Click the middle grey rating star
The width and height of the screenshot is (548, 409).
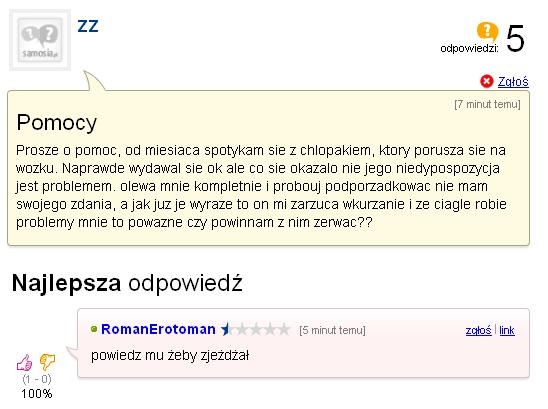coord(256,329)
